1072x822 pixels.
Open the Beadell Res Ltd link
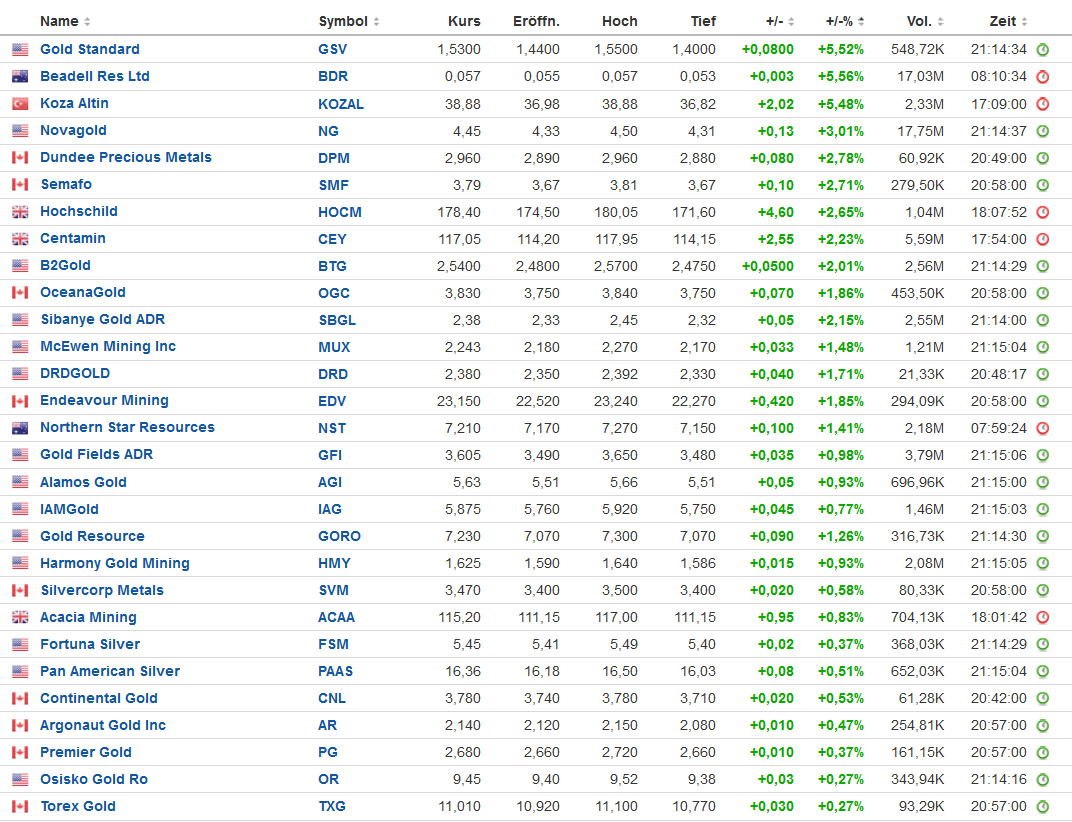94,76
